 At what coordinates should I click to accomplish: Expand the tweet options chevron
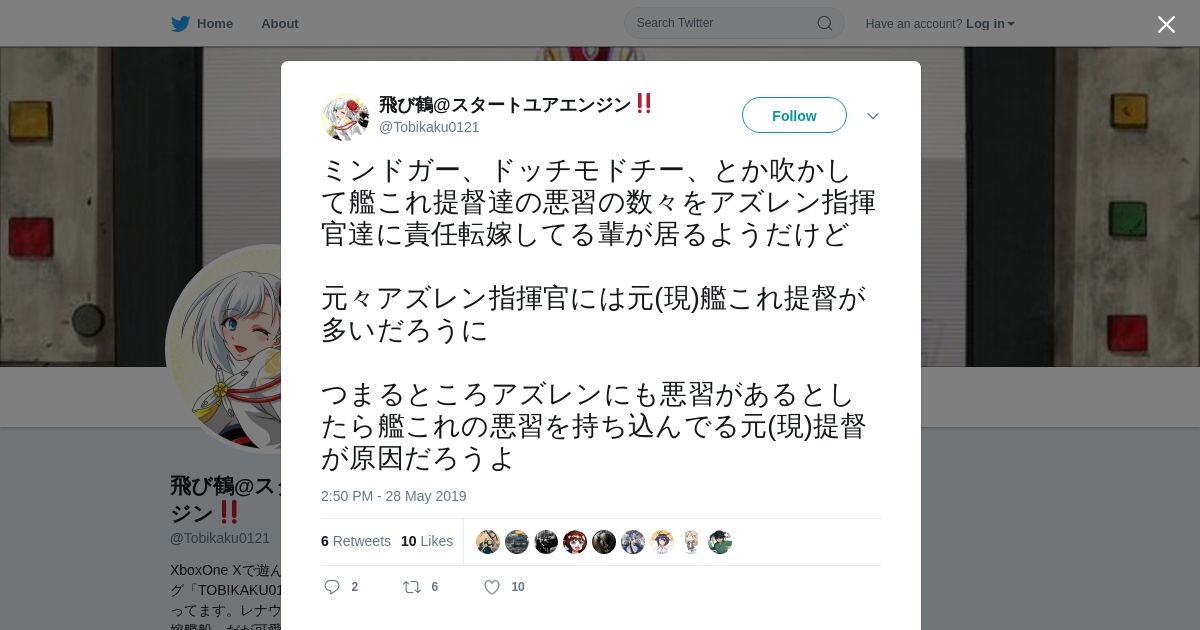click(x=872, y=116)
